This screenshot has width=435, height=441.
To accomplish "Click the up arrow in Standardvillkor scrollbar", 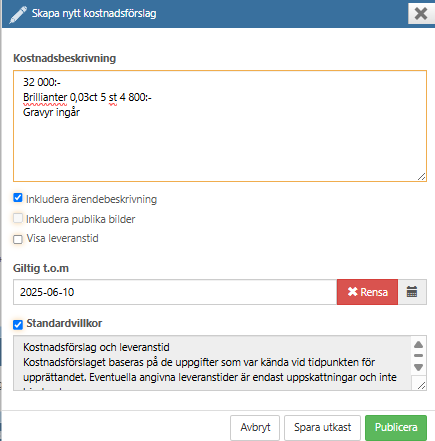I will (419, 345).
